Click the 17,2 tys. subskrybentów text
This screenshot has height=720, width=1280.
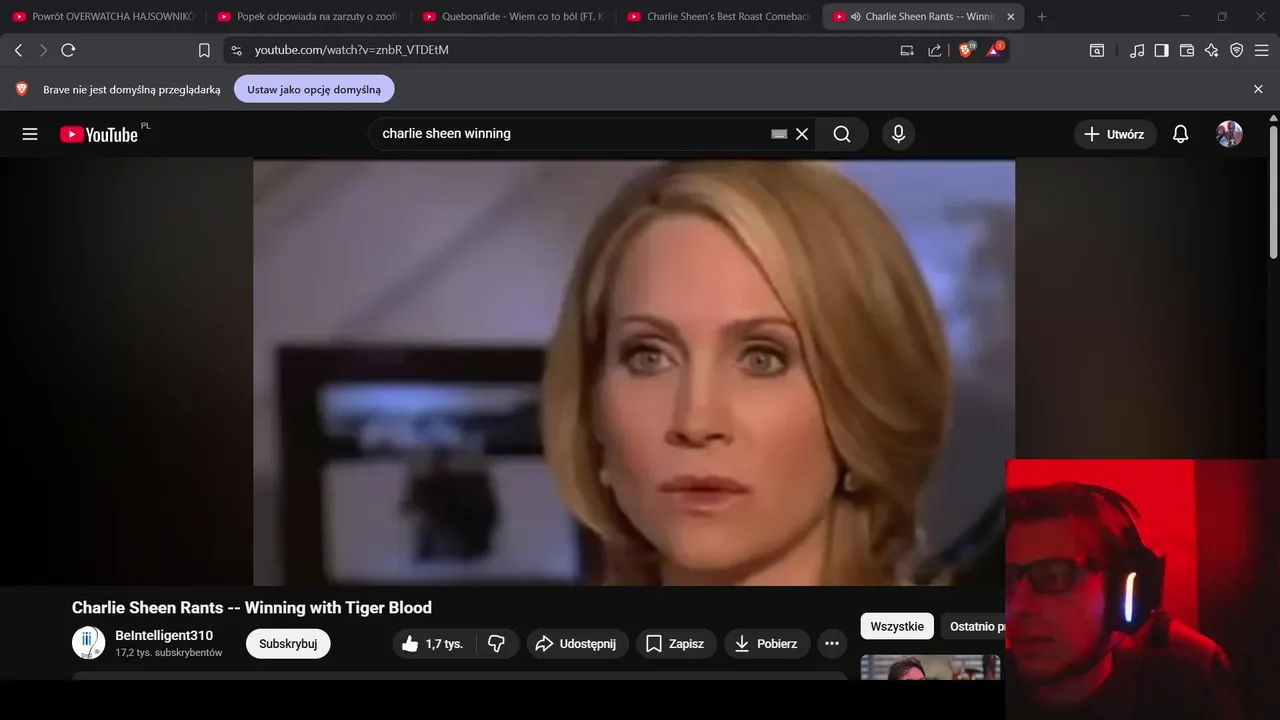point(169,653)
